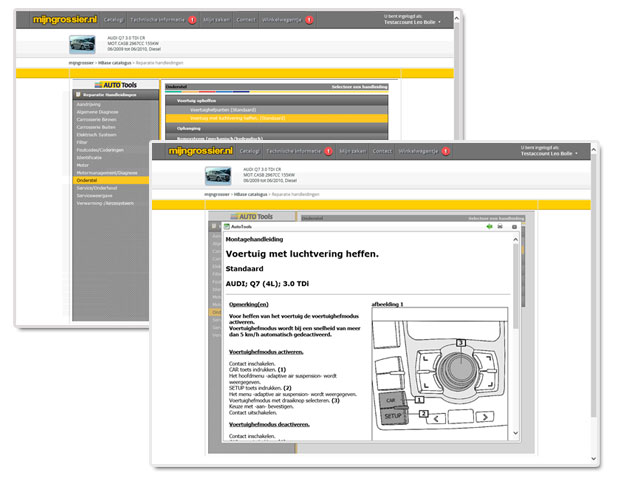Screen dimensions: 630x500
Task: Click the red badge beside Winkelwagentje, back window
Action: pyautogui.click(x=309, y=20)
